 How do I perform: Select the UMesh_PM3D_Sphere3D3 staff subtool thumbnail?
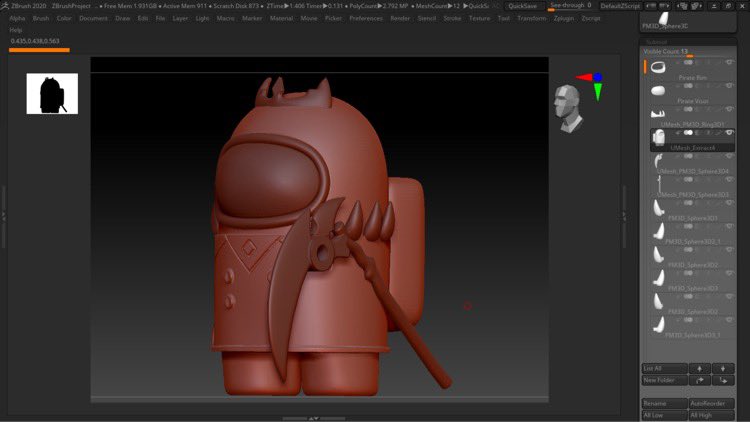point(659,184)
